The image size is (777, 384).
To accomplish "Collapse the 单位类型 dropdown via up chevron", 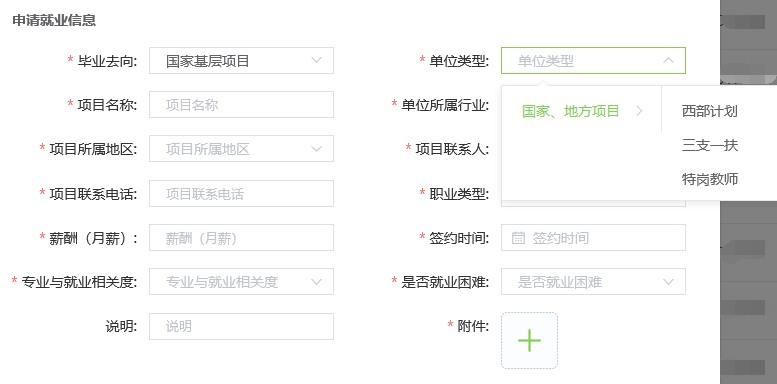I will [668, 60].
